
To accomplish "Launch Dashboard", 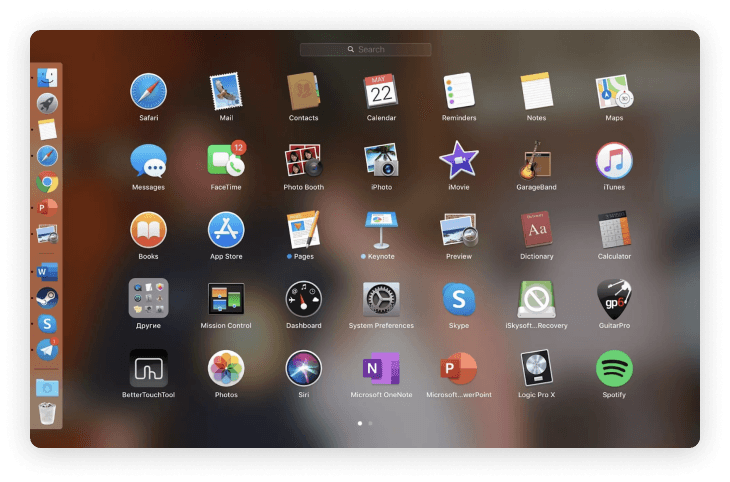I will coord(303,299).
